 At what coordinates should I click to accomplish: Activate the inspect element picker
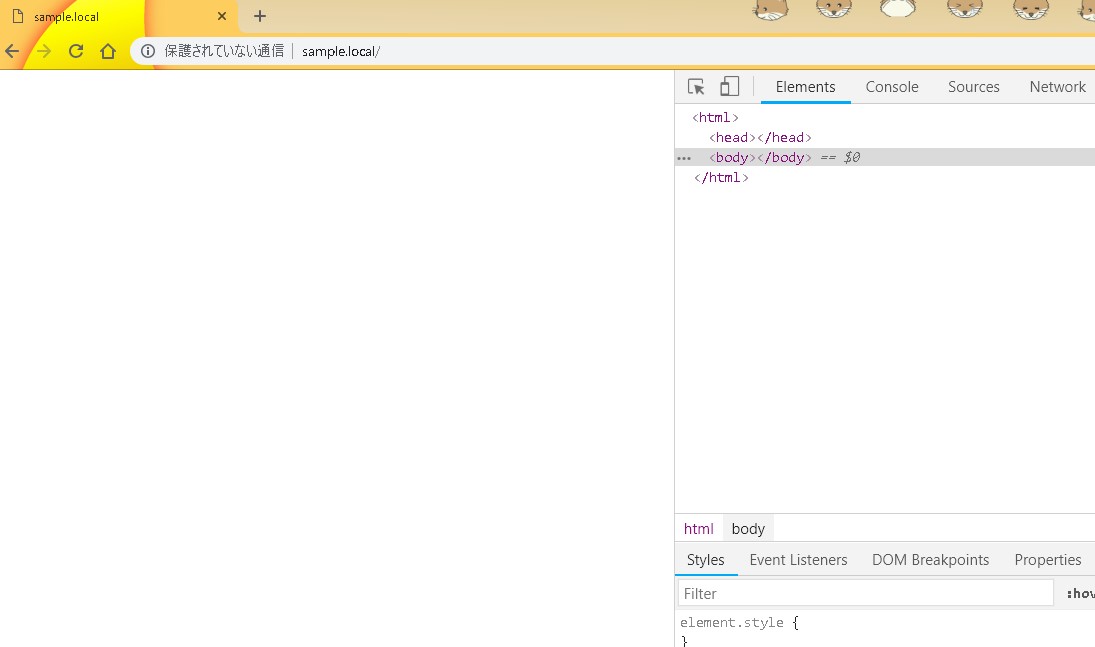tap(696, 87)
